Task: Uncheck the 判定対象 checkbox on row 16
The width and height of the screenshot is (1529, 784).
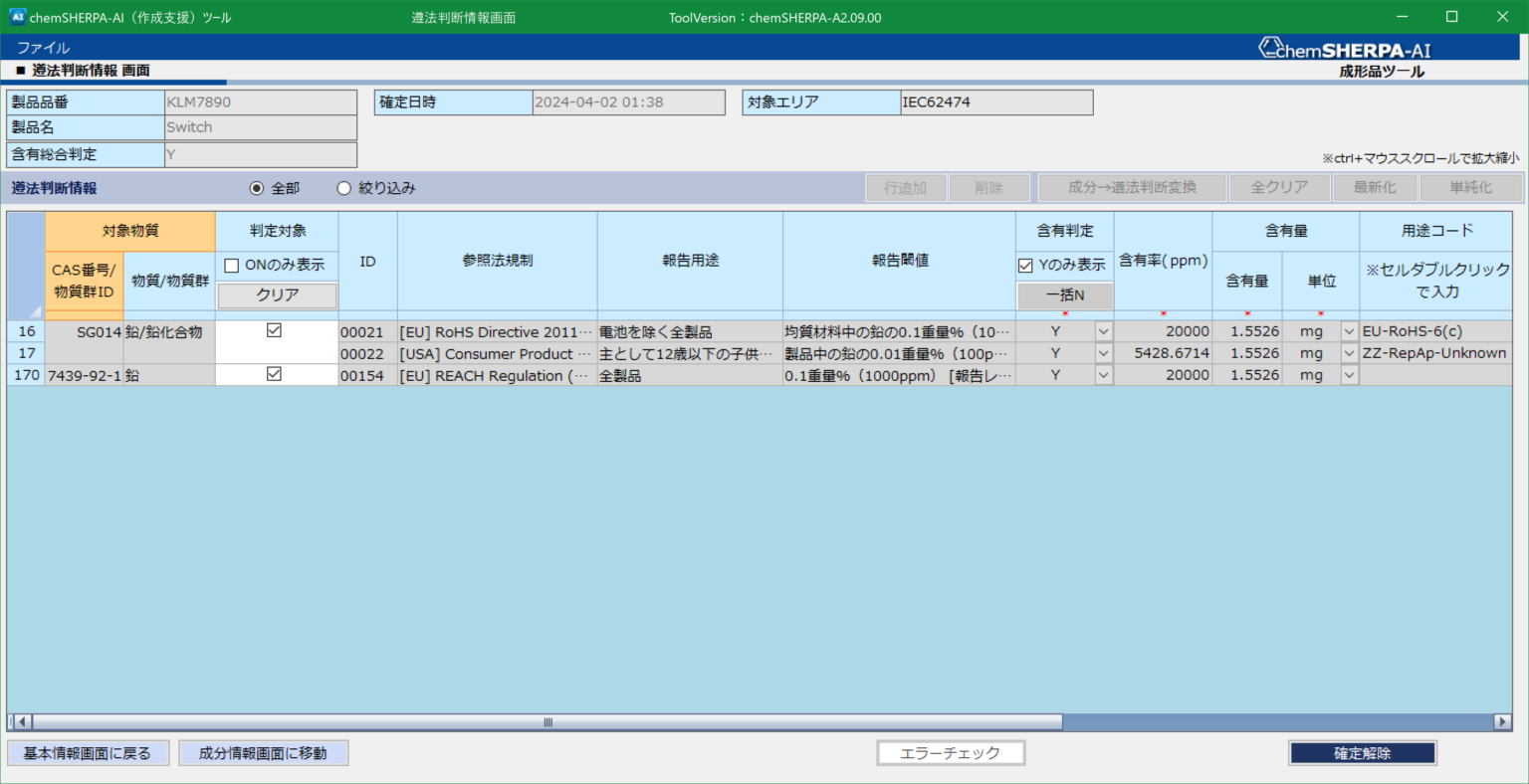Action: click(x=276, y=330)
